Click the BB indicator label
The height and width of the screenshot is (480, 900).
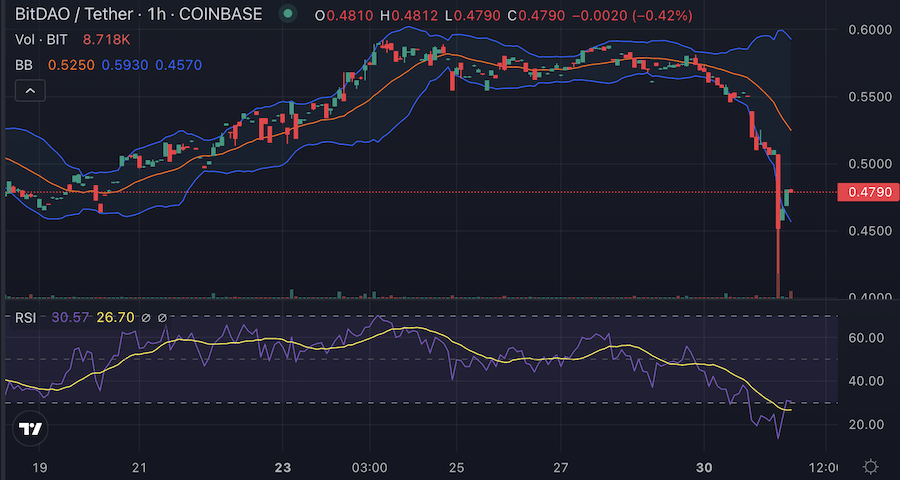point(24,64)
